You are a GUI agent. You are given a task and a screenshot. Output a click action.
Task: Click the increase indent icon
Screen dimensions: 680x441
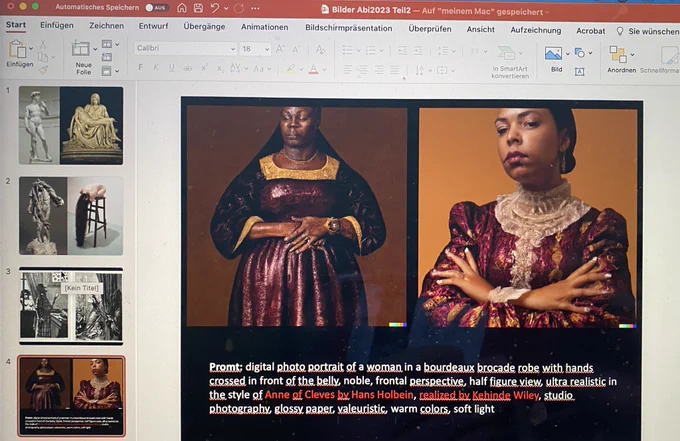coord(418,51)
